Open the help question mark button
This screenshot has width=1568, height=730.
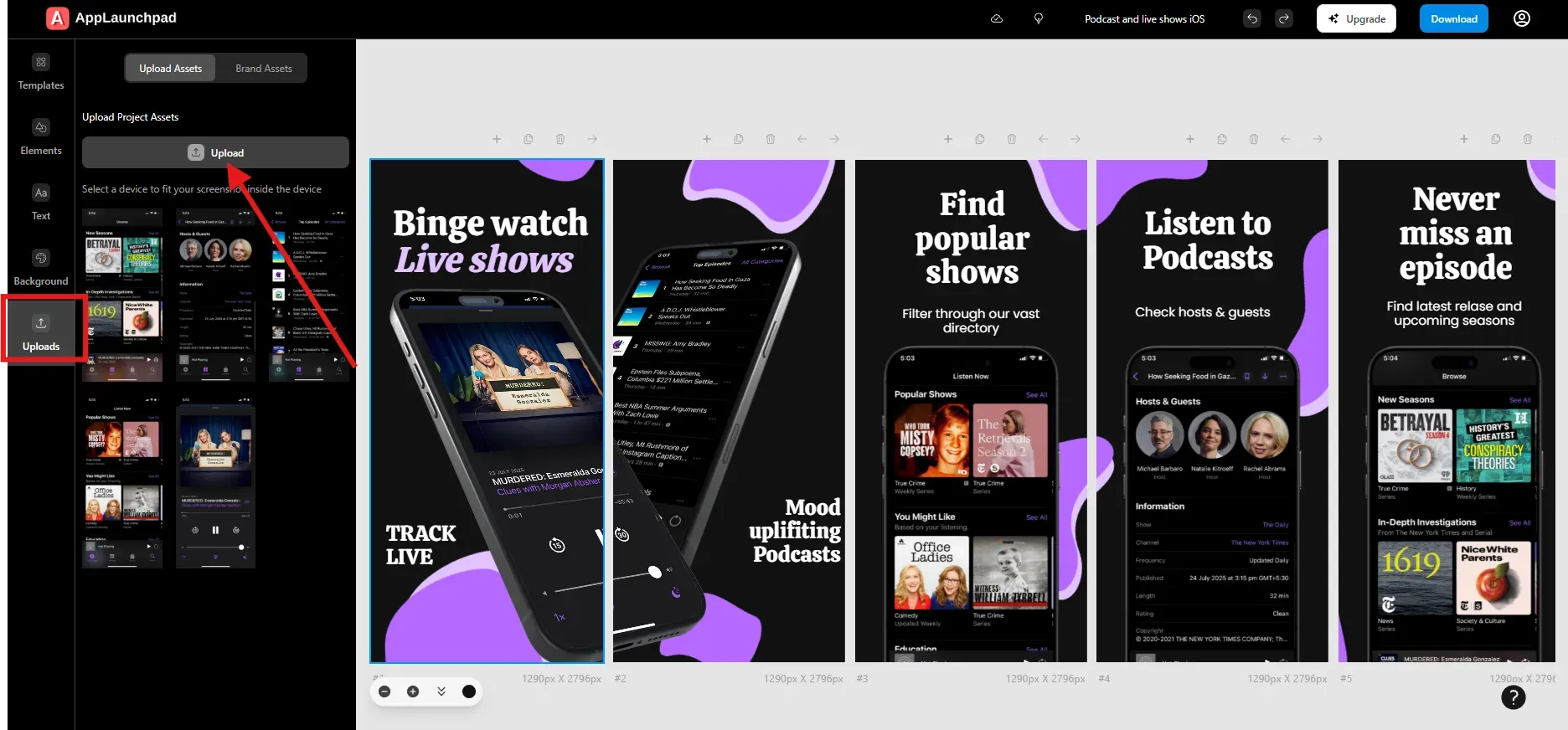tap(1513, 697)
